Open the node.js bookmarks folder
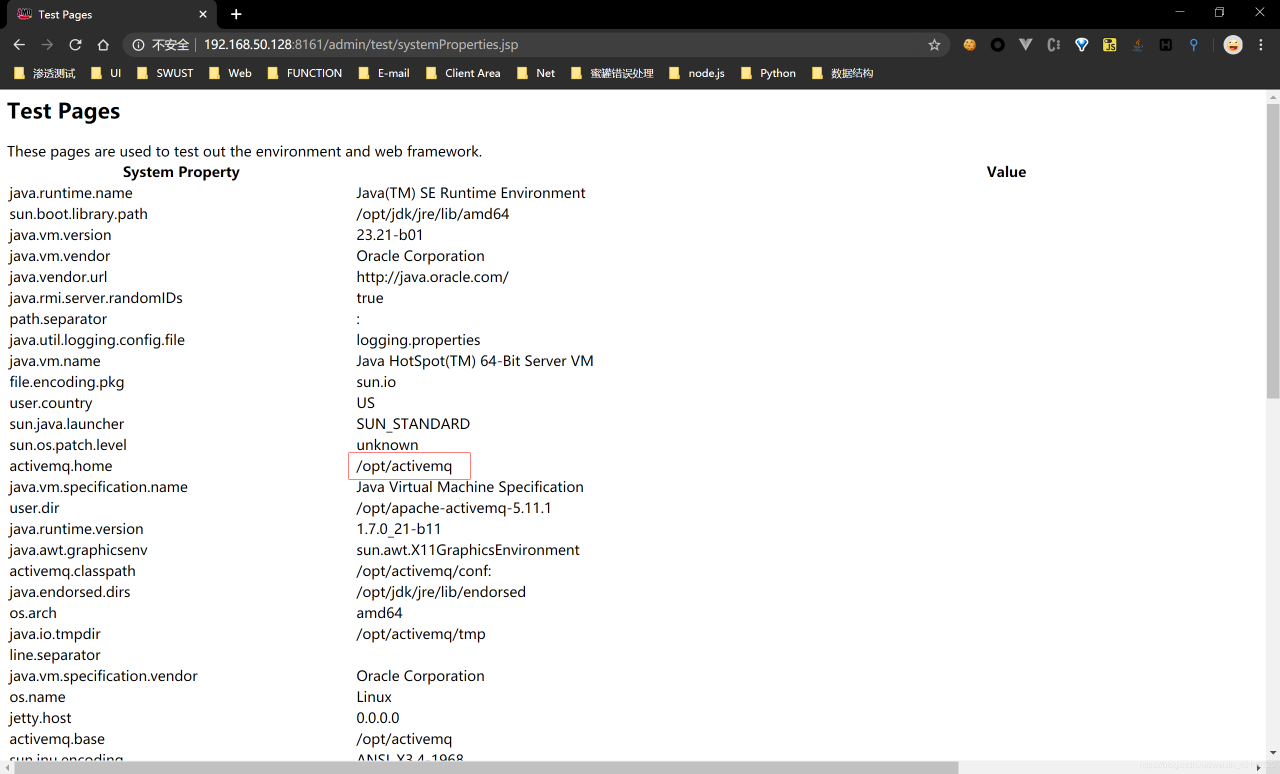Screen dimensions: 1280x774 [696, 73]
